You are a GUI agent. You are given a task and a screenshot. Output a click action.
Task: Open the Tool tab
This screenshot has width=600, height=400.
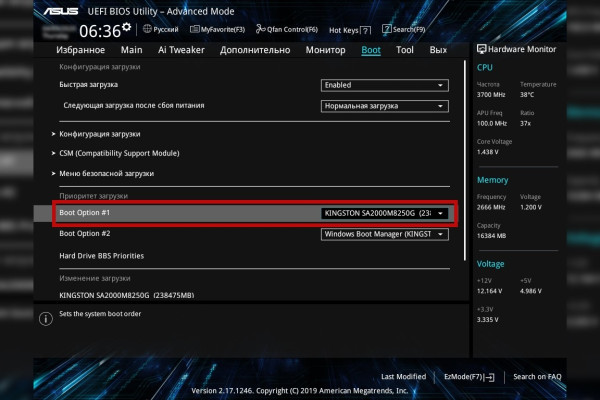[x=405, y=50]
